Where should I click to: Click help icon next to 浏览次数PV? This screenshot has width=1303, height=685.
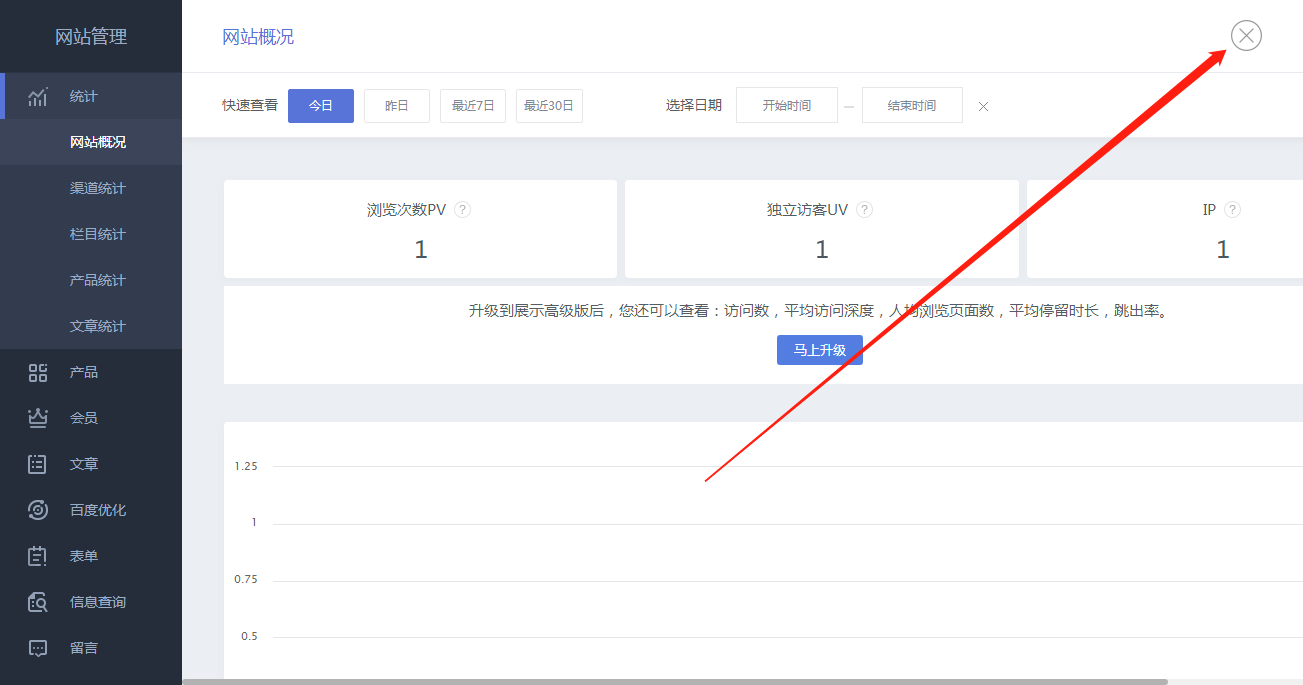click(462, 210)
